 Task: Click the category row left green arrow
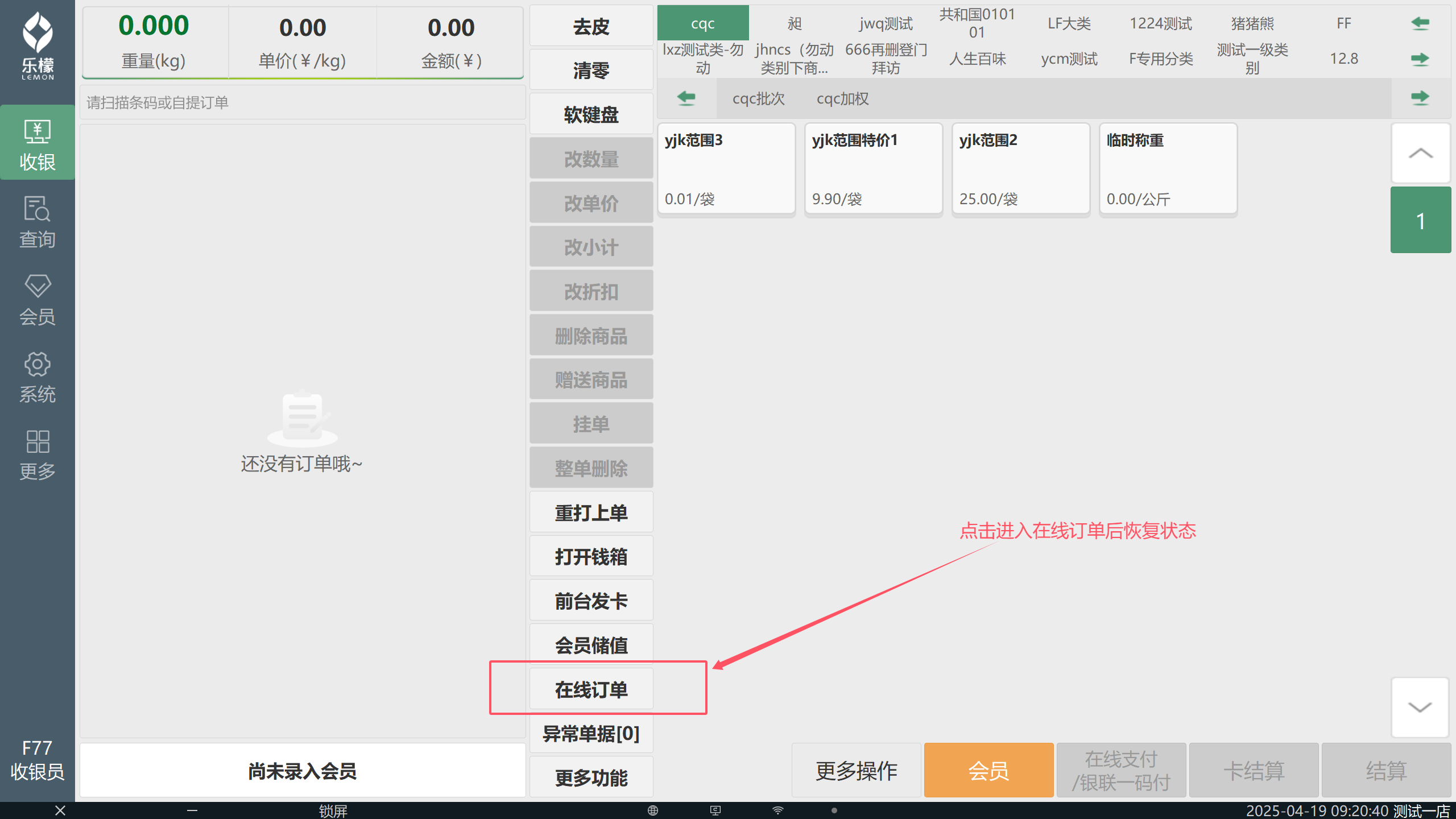pyautogui.click(x=1420, y=23)
